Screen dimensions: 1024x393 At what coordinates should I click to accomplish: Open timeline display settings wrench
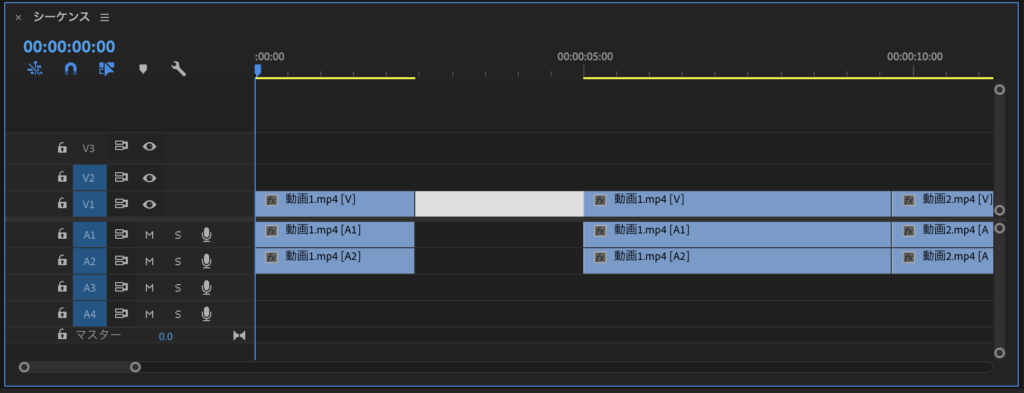(178, 69)
